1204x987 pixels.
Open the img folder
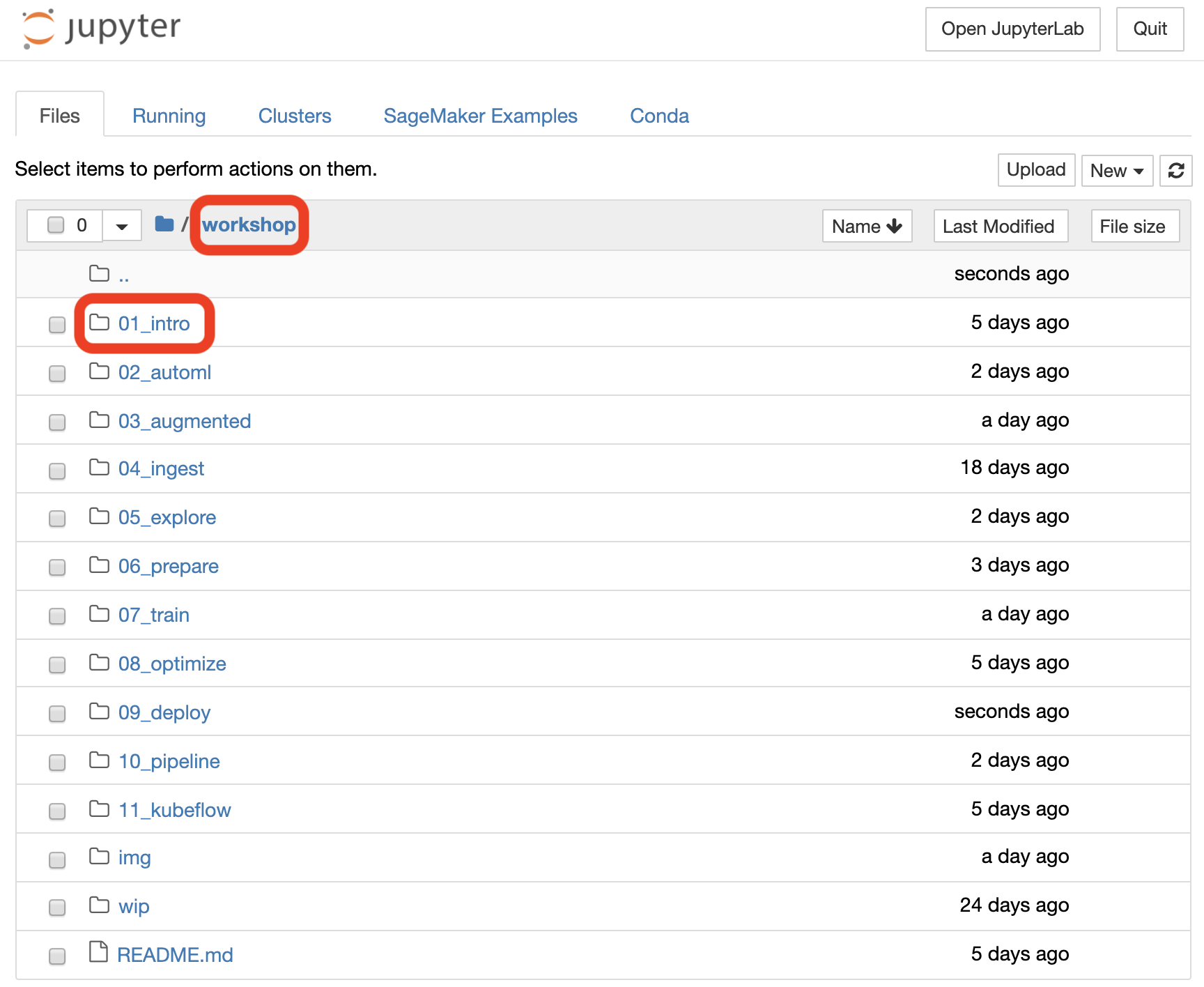coord(134,857)
